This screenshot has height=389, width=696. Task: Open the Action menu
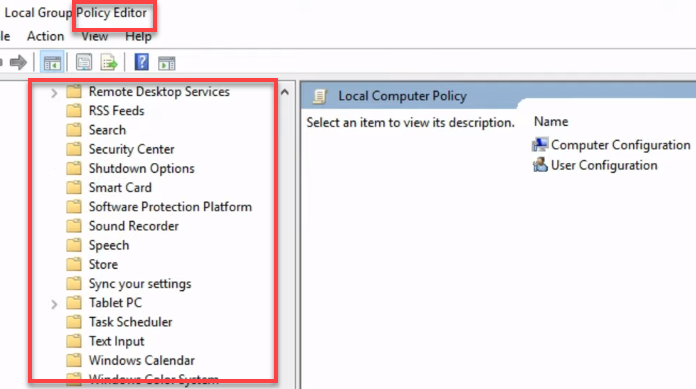pyautogui.click(x=45, y=36)
